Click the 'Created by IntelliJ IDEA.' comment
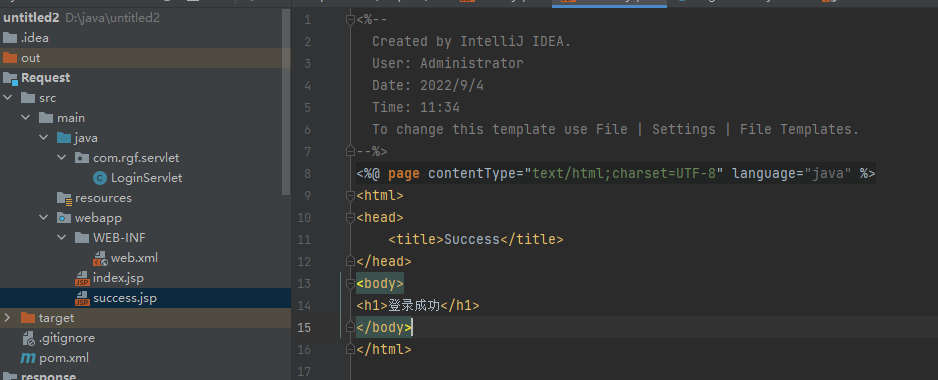Viewport: 938px width, 380px height. (471, 42)
